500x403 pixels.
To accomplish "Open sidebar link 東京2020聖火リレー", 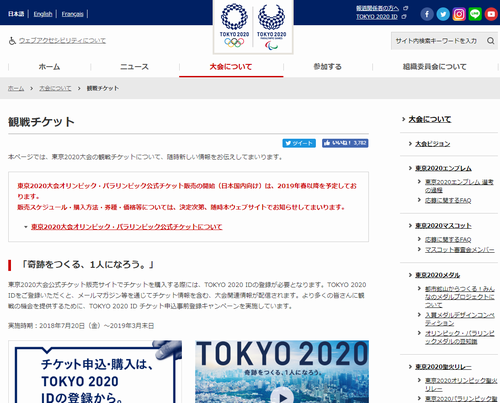I will [x=443, y=367].
